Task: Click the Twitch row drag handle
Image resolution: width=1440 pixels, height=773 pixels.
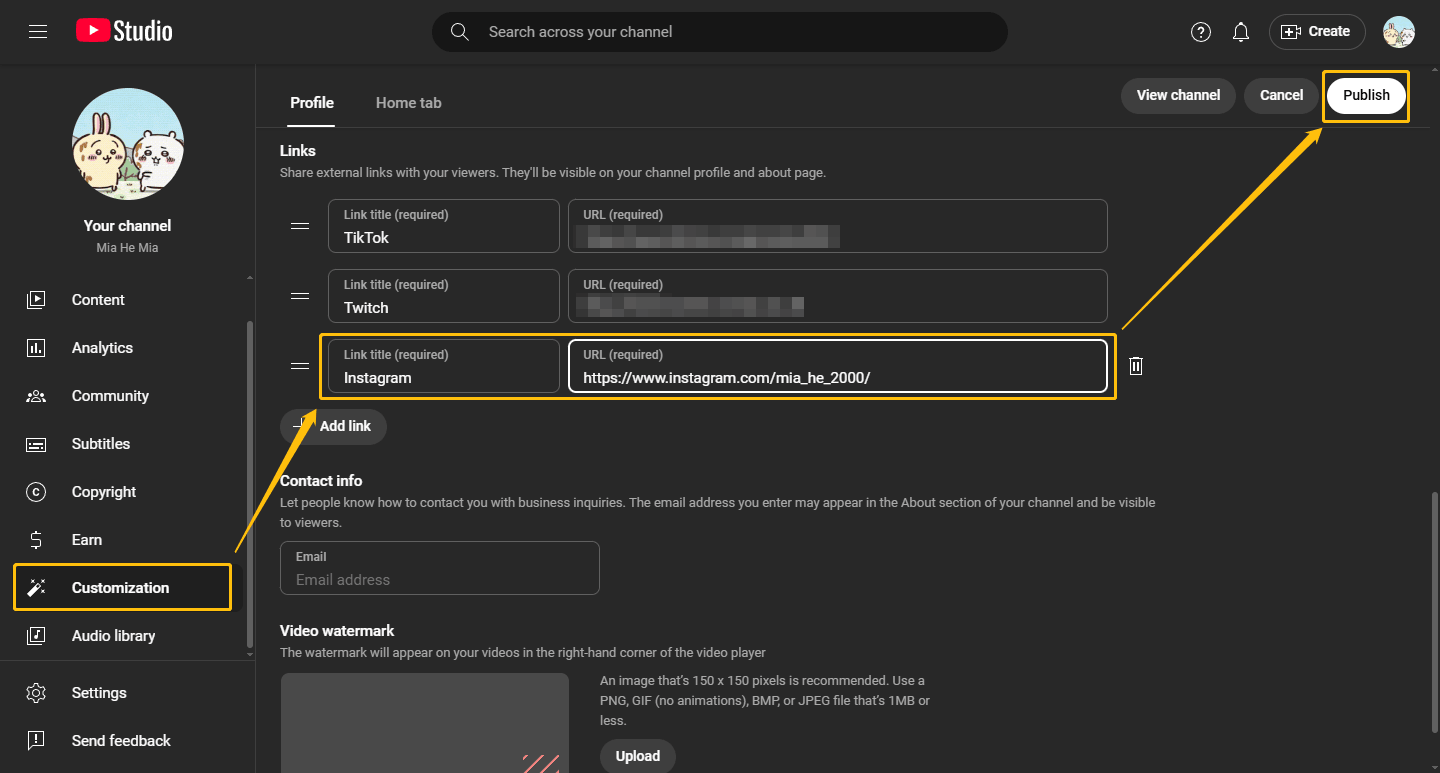Action: click(x=299, y=296)
